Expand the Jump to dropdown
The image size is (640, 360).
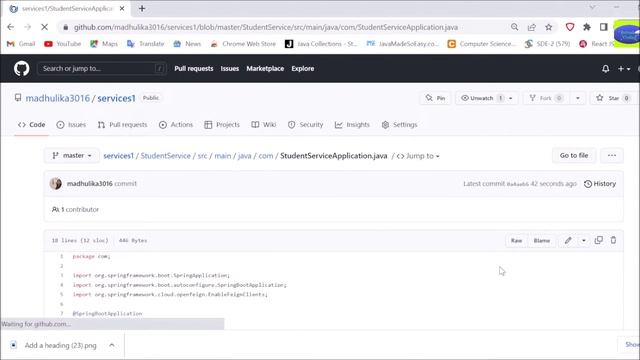tap(418, 156)
